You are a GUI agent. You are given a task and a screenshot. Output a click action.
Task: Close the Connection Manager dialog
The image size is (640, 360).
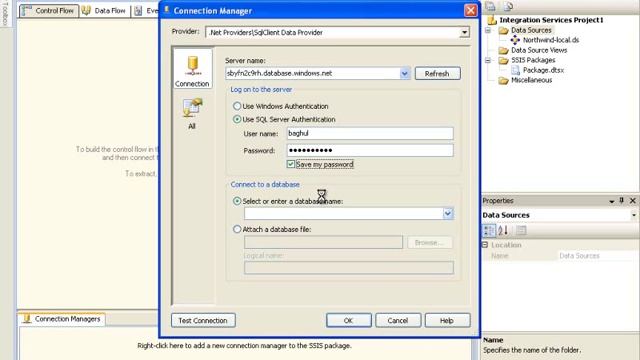pos(470,10)
